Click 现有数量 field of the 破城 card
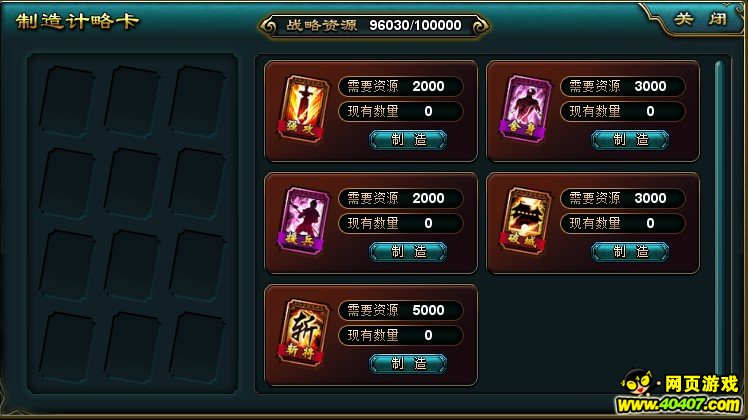This screenshot has height=420, width=748. point(623,223)
